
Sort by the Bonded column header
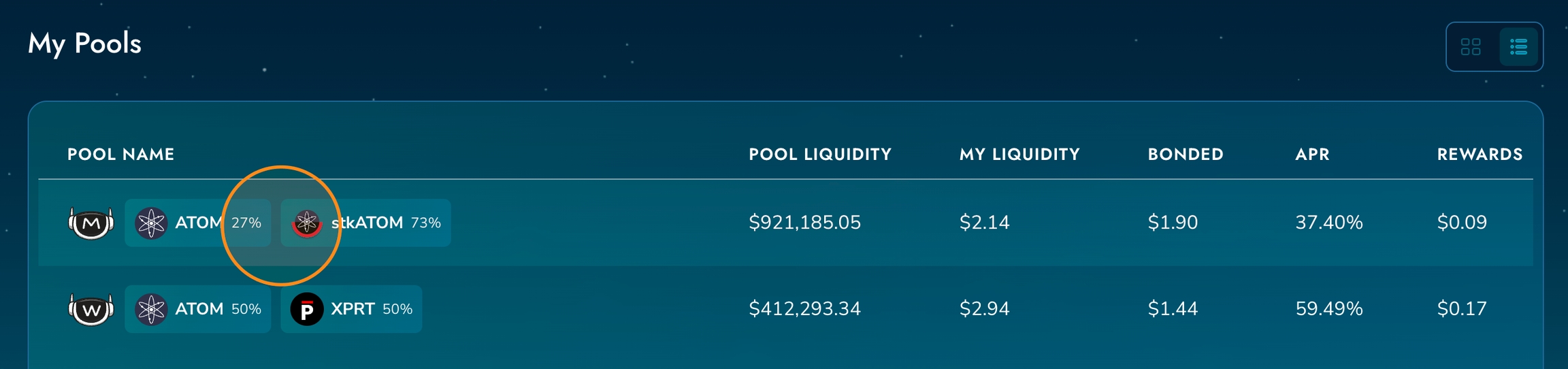(x=1186, y=155)
